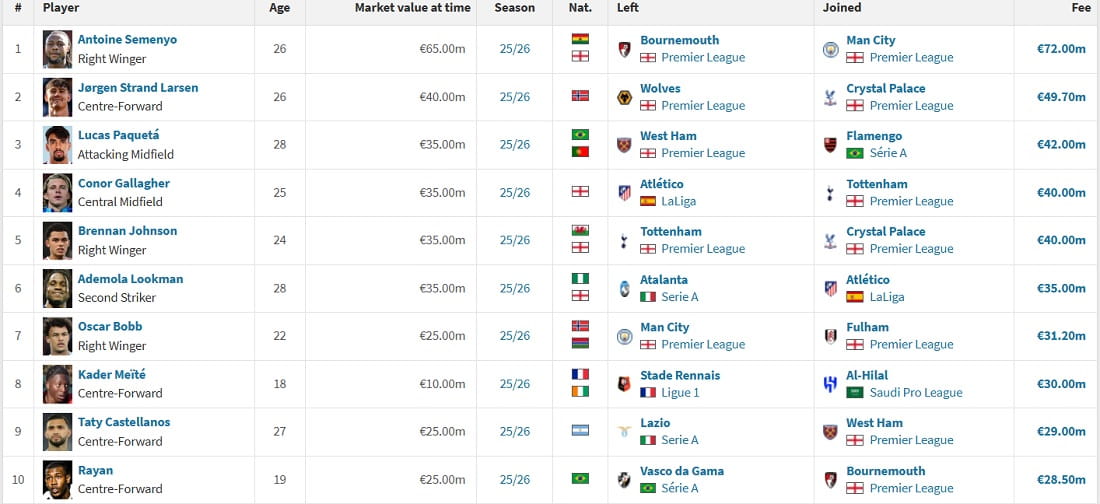
Task: Open the €72.00m fee link
Action: [1061, 49]
